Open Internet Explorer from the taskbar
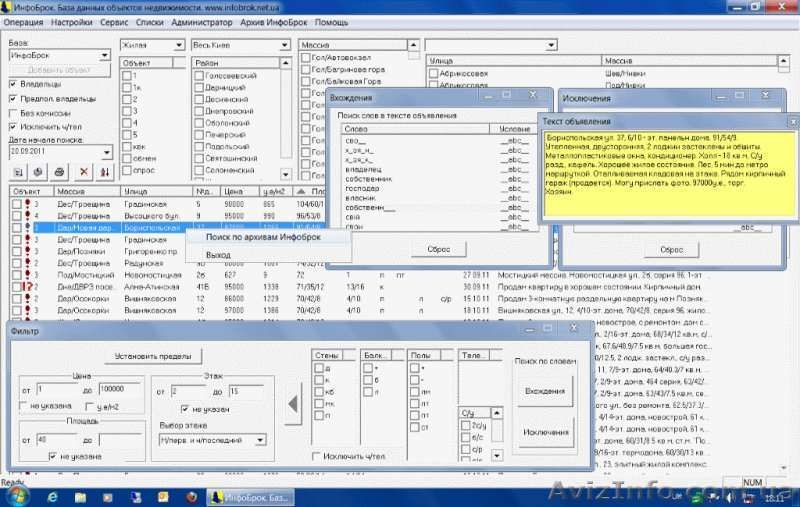Screen dimensions: 800x507 point(52,495)
